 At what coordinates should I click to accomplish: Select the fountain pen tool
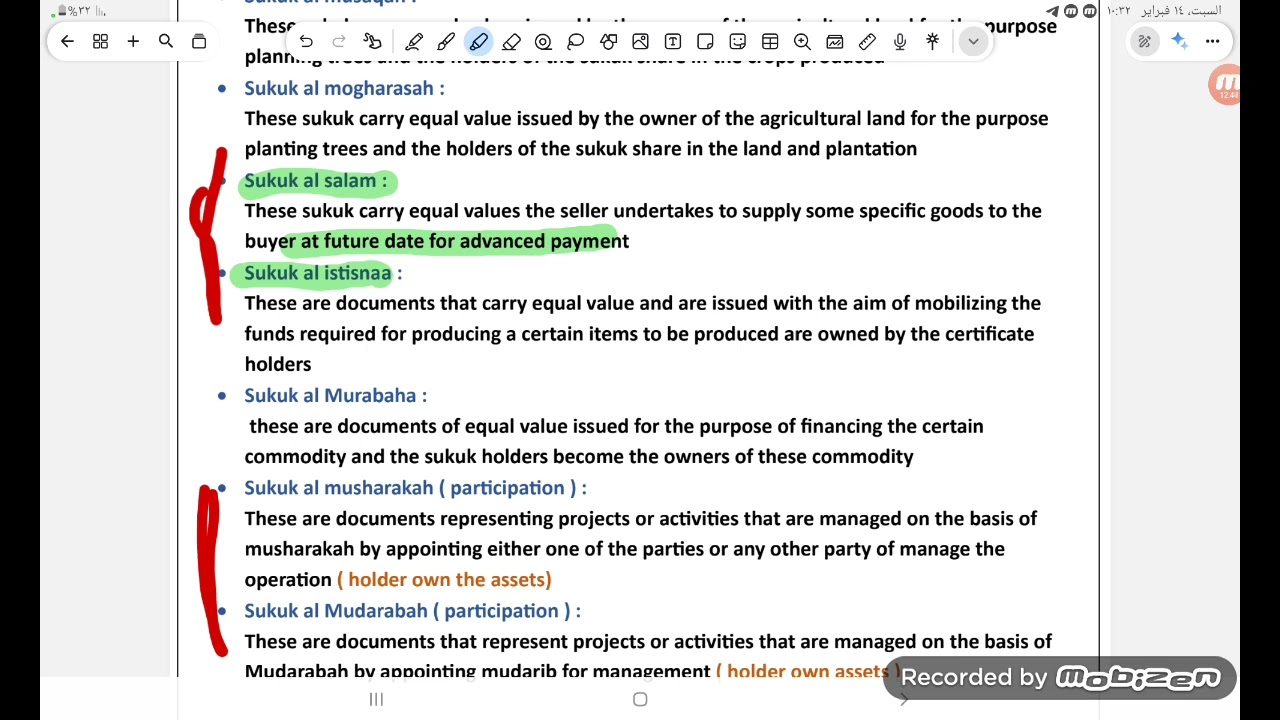click(x=414, y=41)
